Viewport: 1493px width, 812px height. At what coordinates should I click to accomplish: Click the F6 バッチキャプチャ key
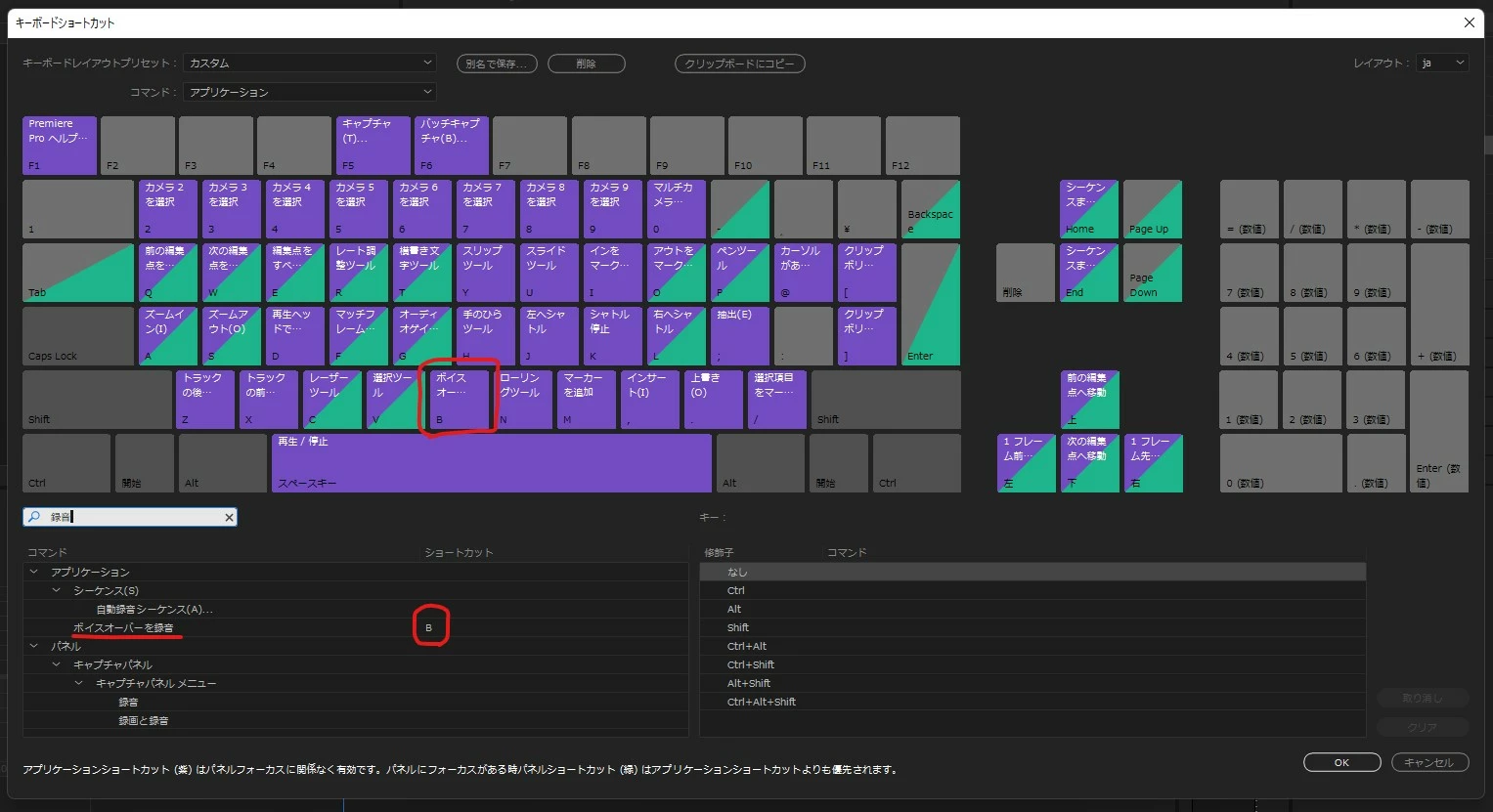click(452, 146)
